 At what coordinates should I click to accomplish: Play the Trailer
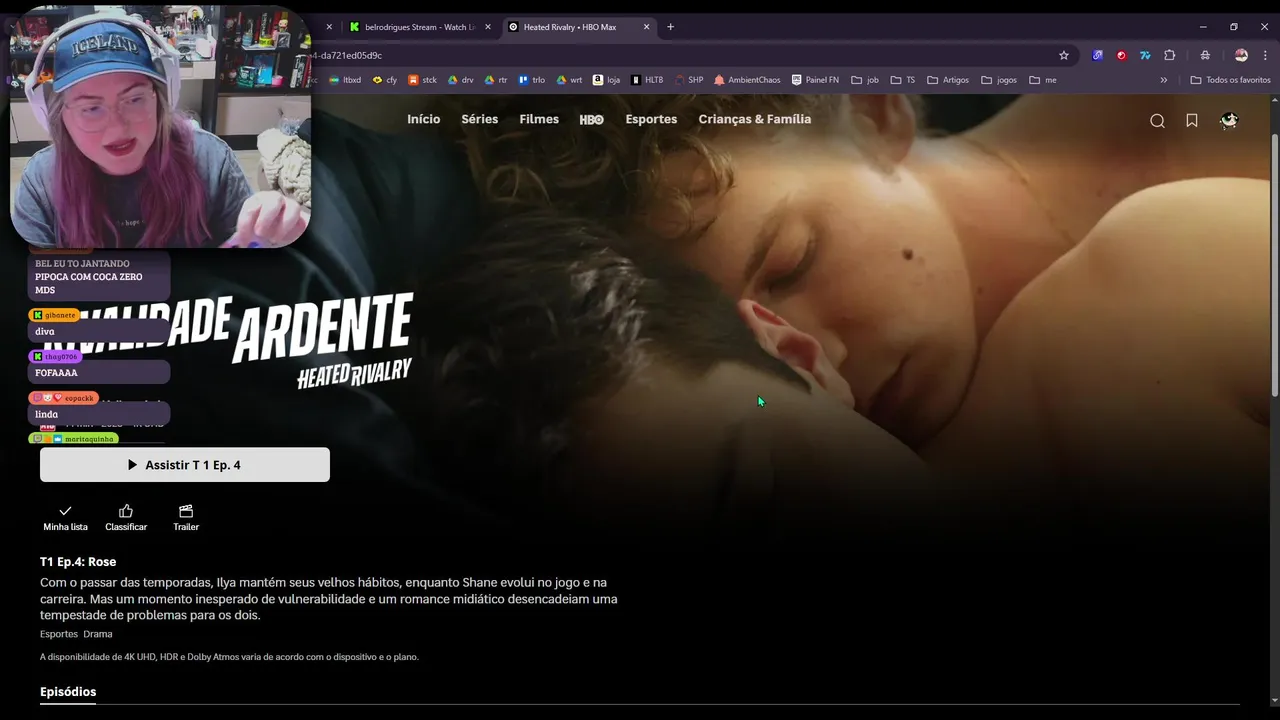(186, 518)
